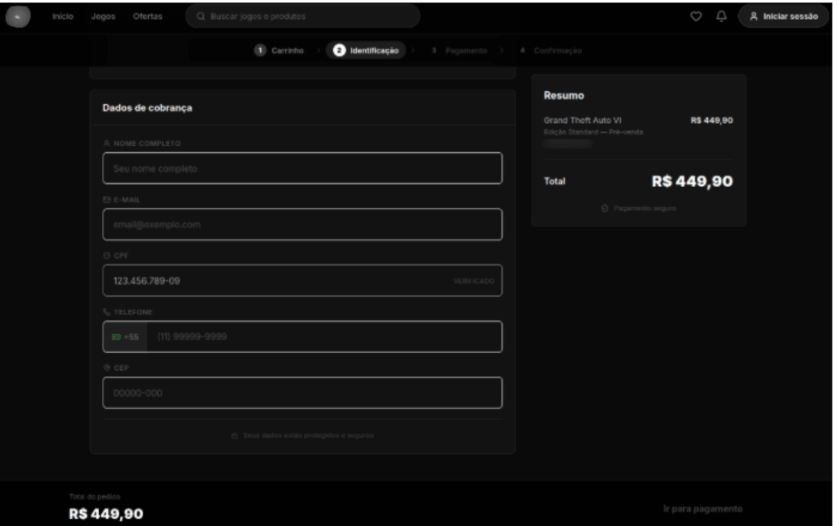The height and width of the screenshot is (526, 837).
Task: Click the person icon by NOME COMPLETO
Action: tap(107, 143)
